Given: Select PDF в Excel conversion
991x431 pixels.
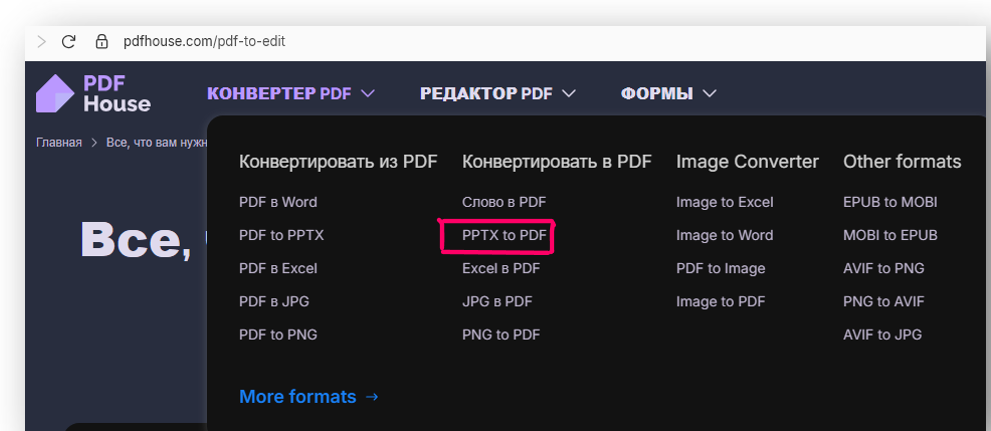Looking at the screenshot, I should tap(278, 268).
